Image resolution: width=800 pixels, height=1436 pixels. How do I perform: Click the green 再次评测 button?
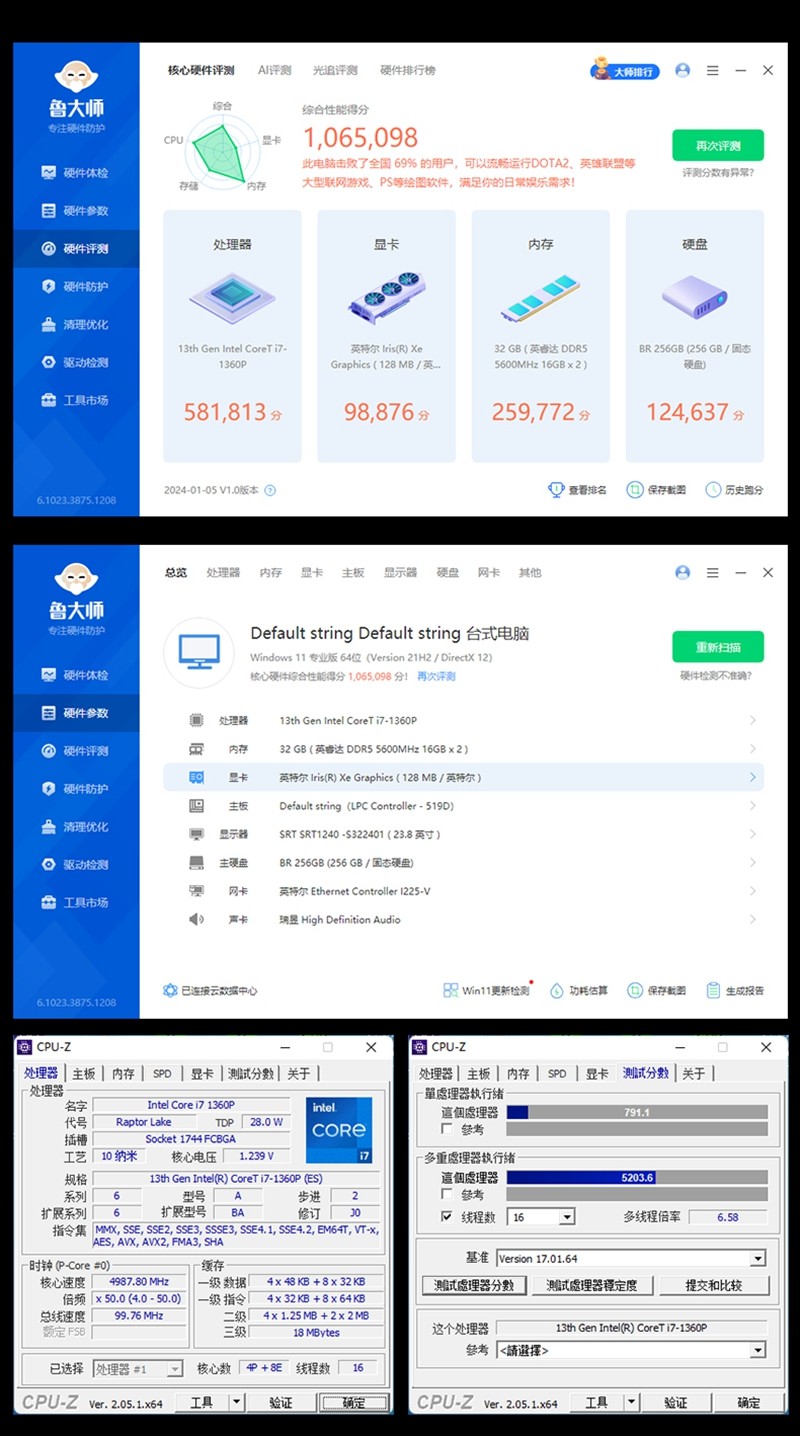click(718, 146)
